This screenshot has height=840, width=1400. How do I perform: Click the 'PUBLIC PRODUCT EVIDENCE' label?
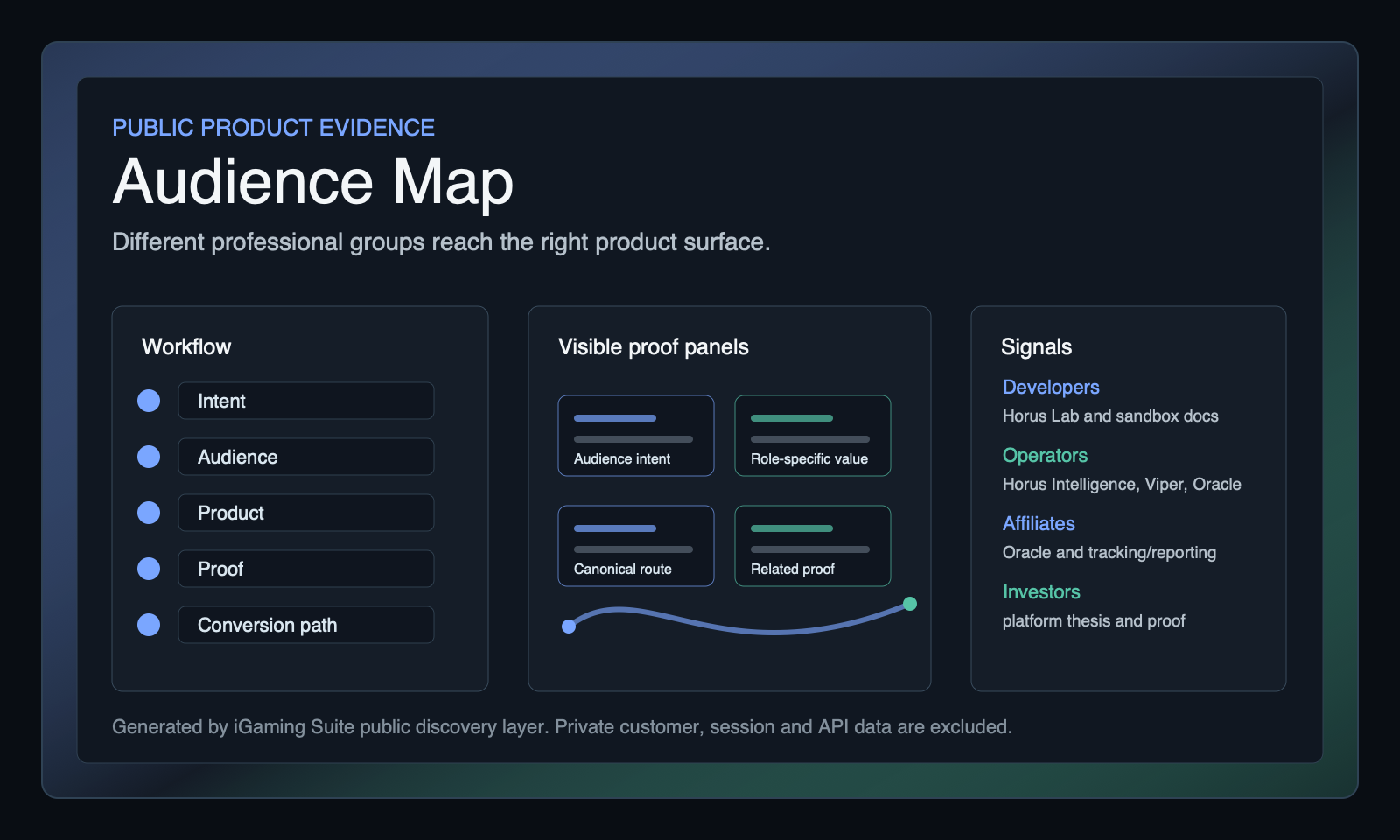[x=273, y=128]
